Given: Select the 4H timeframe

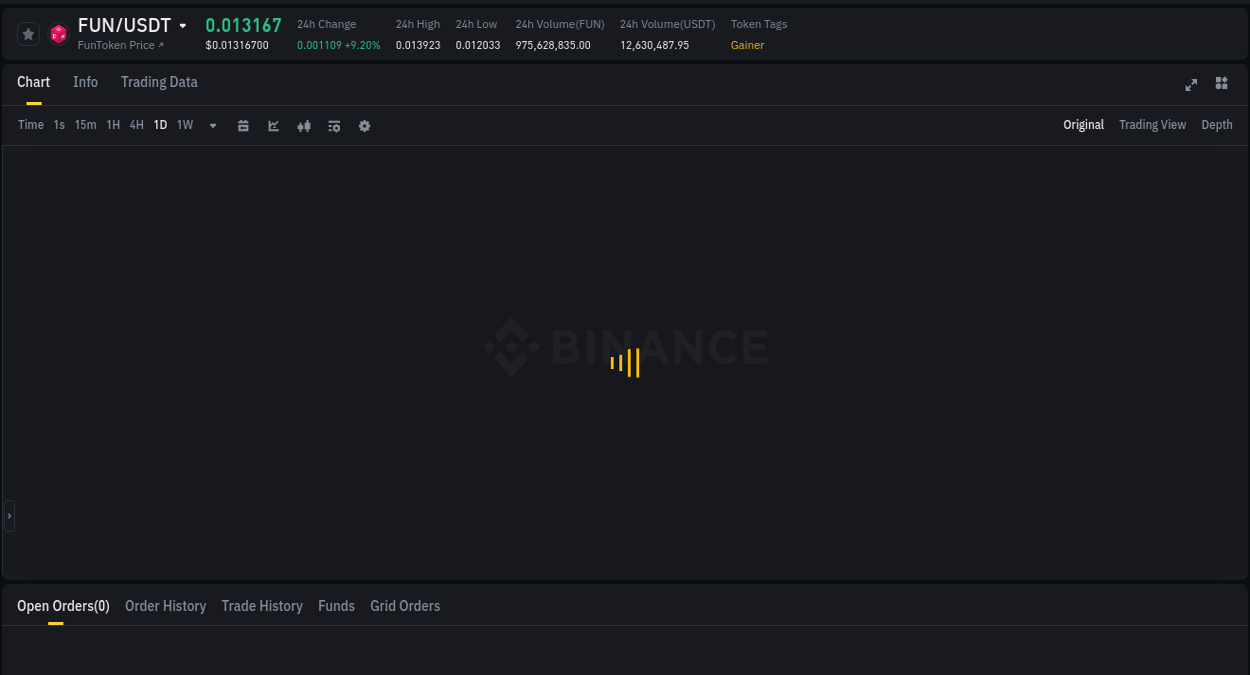Looking at the screenshot, I should (136, 125).
